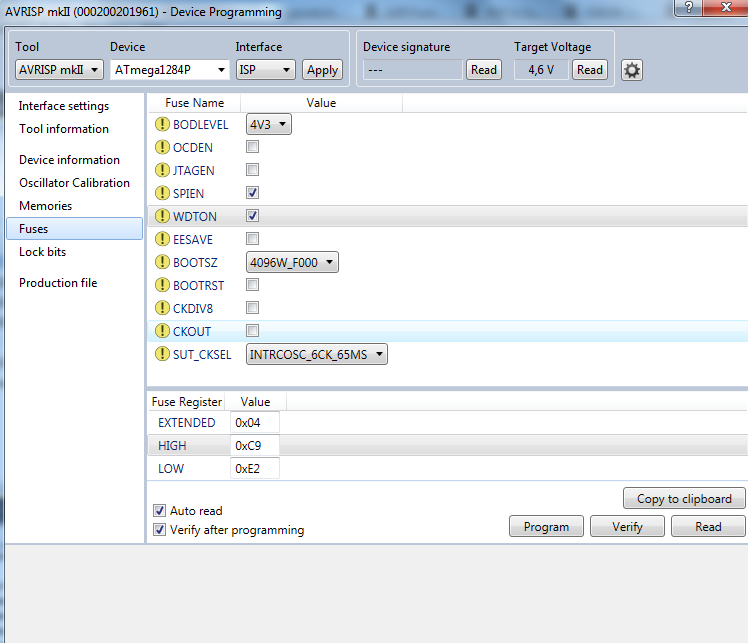Open Lock bits page
748x643 pixels.
[42, 252]
